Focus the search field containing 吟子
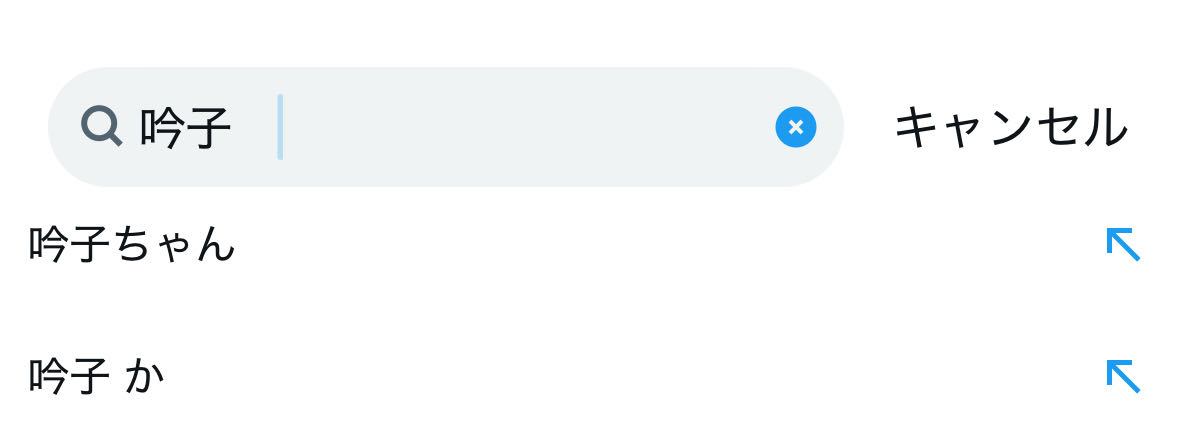Image resolution: width=1179 pixels, height=441 pixels. click(x=500, y=127)
